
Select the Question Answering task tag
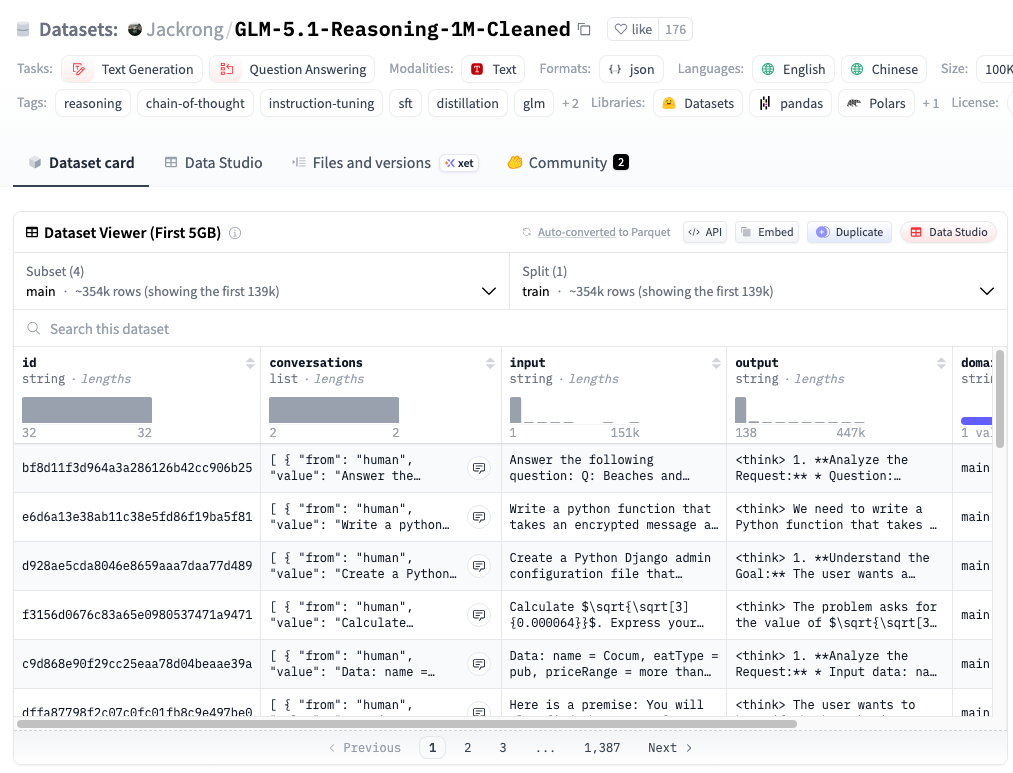click(x=292, y=69)
